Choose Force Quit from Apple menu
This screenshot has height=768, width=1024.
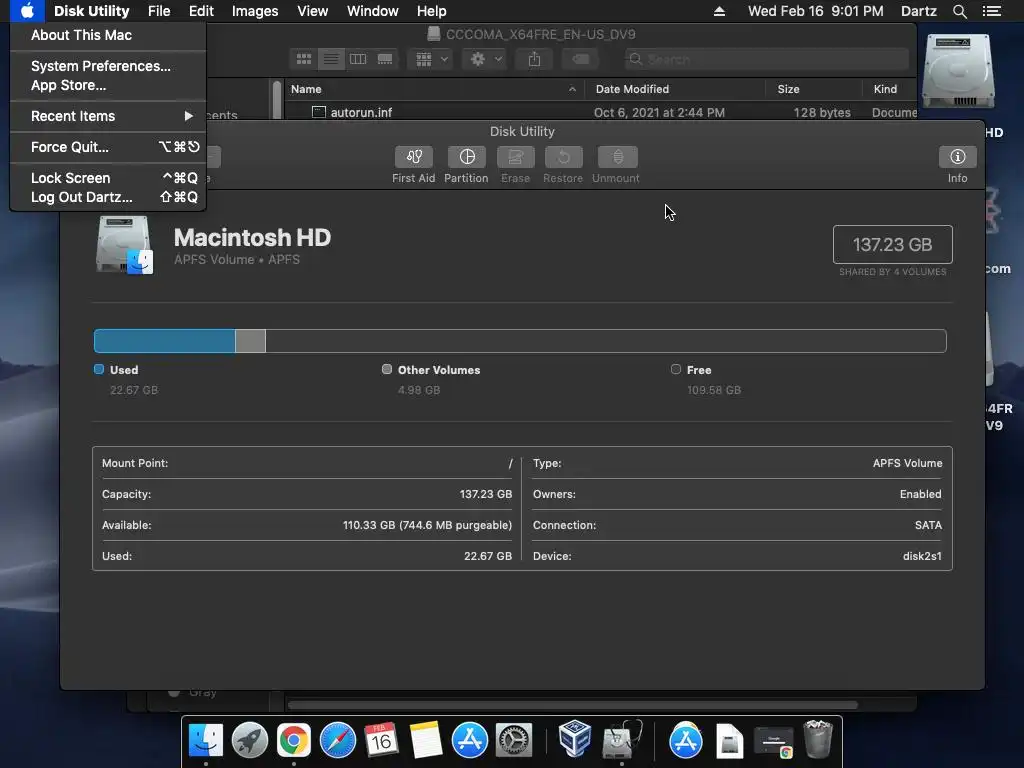point(108,147)
